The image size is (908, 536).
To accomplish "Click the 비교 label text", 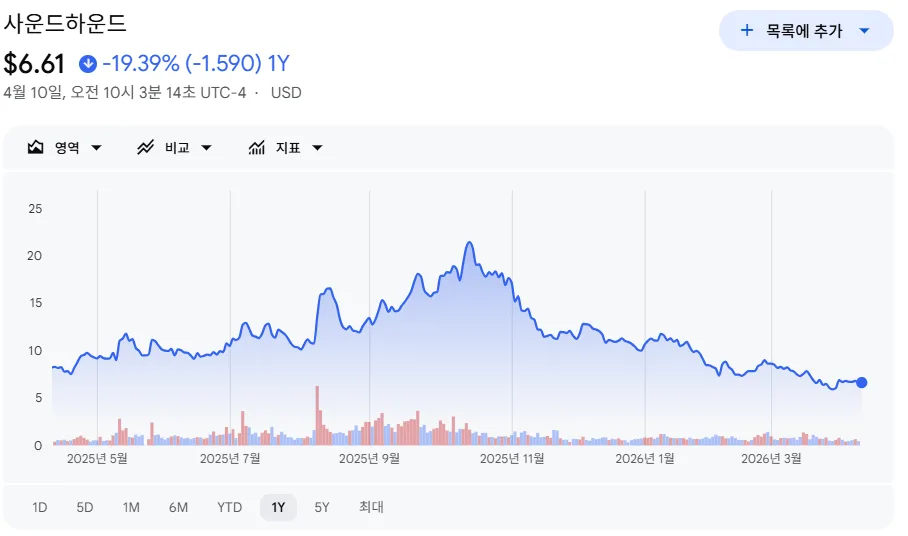I will 177,148.
